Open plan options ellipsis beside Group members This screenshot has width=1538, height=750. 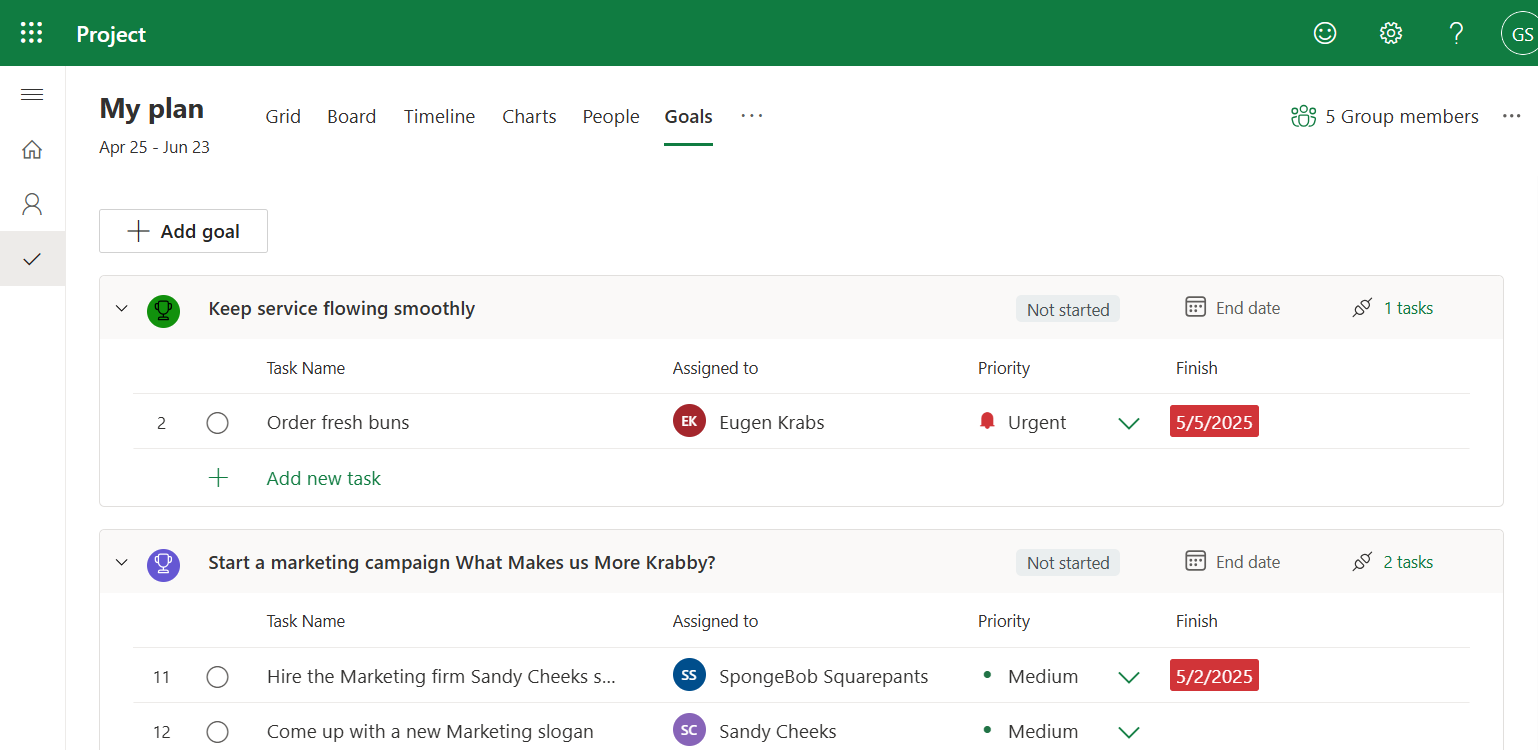(x=1511, y=117)
